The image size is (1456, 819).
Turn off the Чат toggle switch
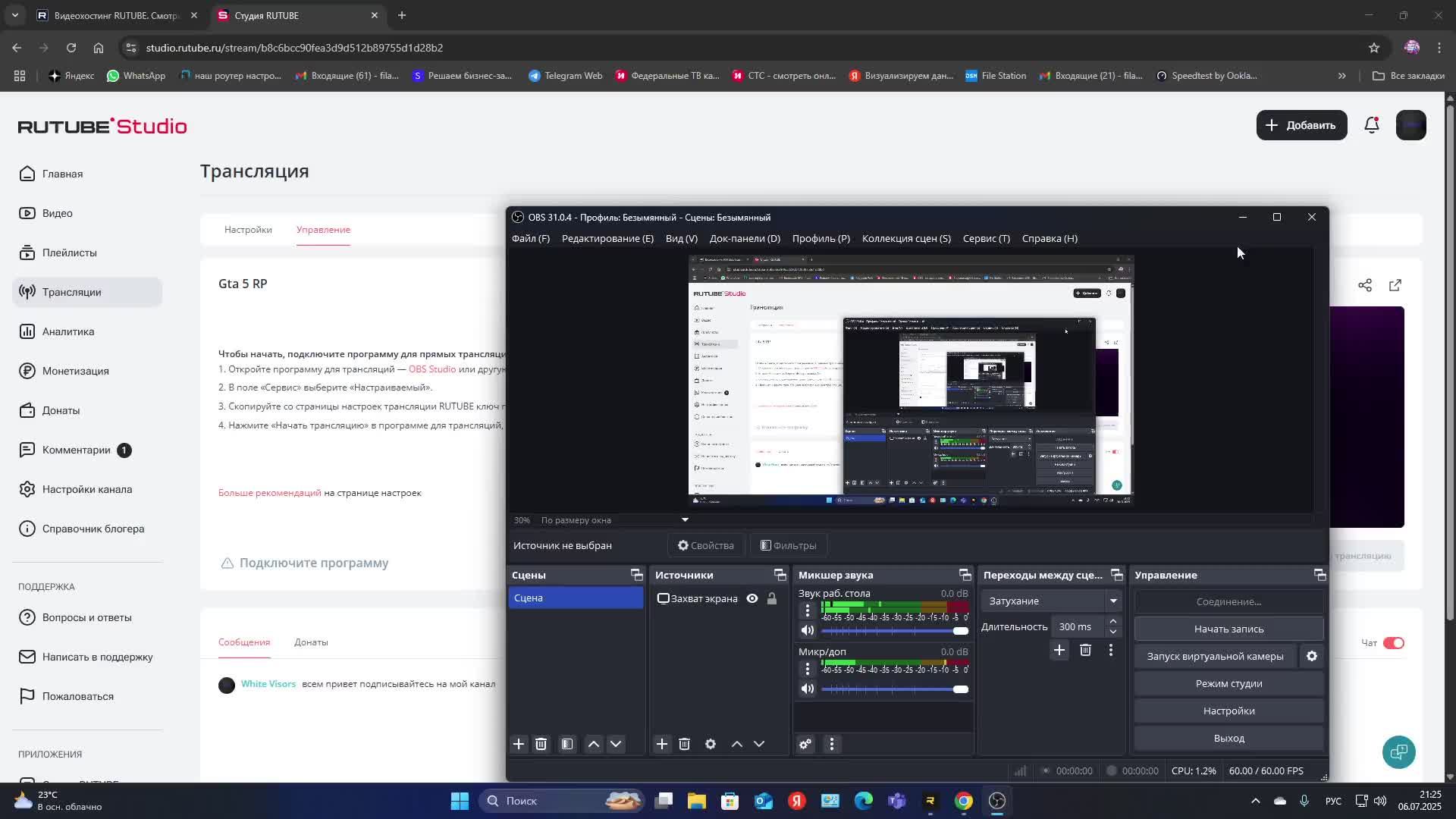pos(1394,643)
